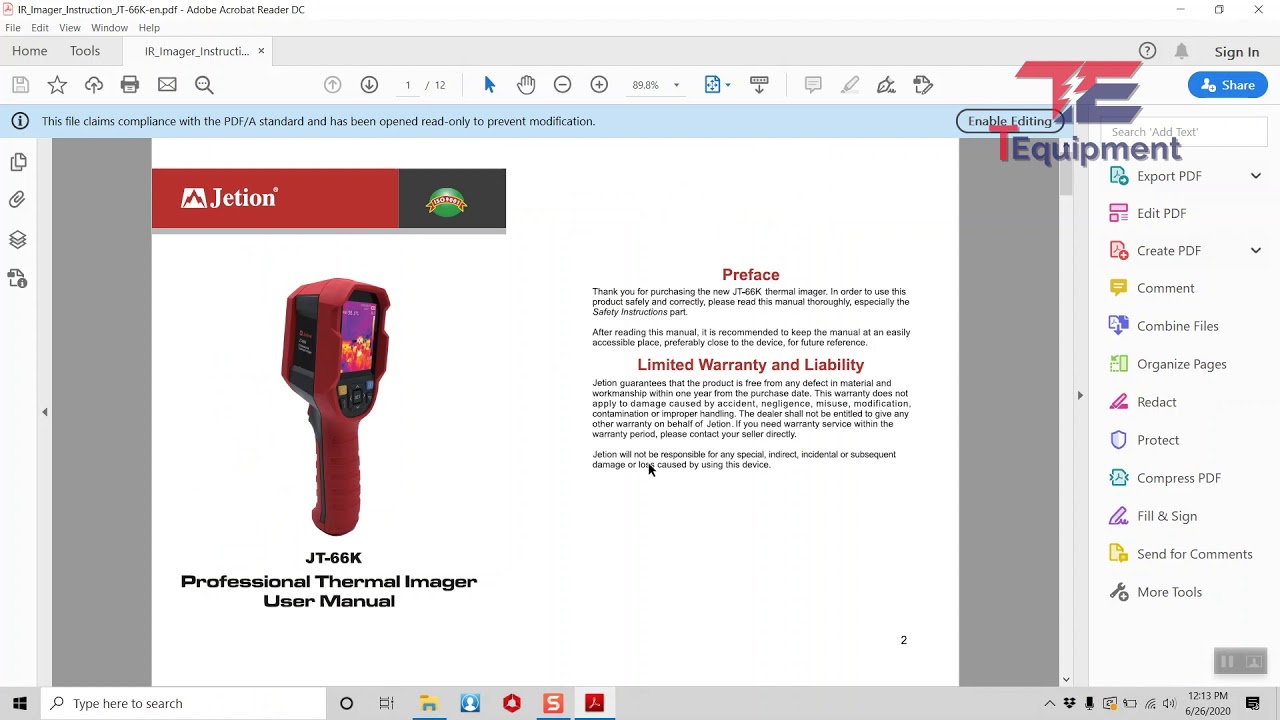Click the page number field
1280x720 pixels.
pyautogui.click(x=408, y=85)
